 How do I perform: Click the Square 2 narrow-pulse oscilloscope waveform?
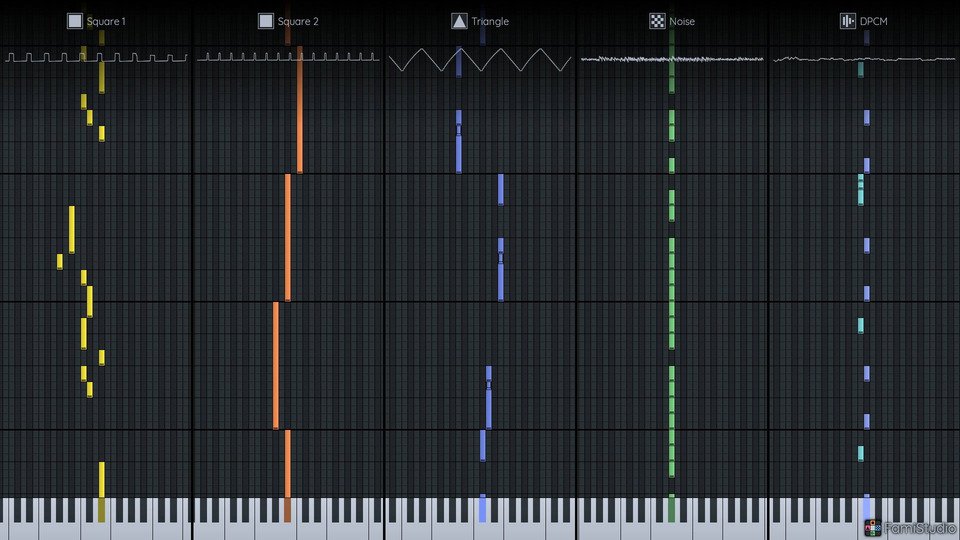click(x=288, y=57)
